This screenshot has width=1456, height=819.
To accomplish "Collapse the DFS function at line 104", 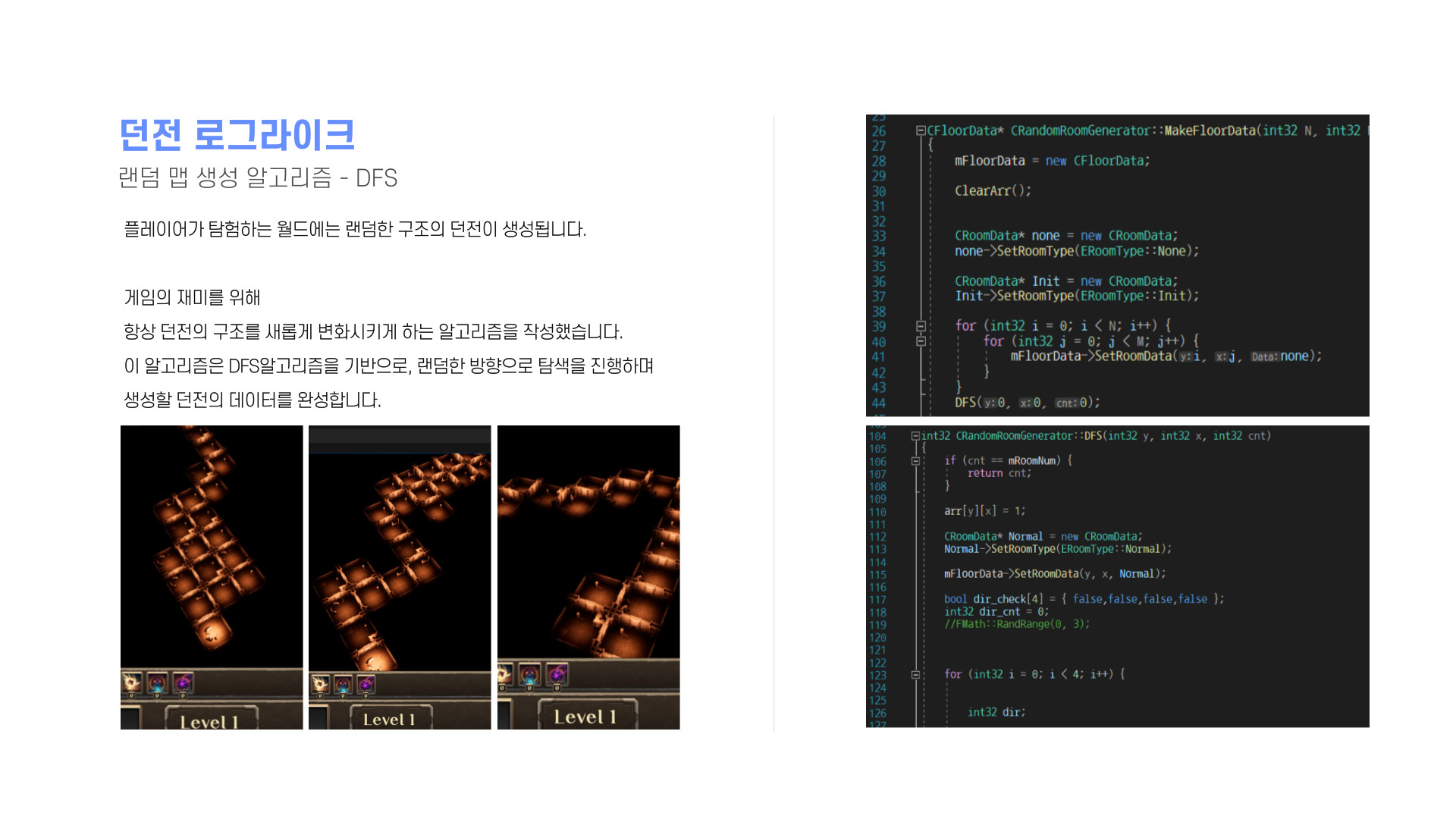I will coord(915,436).
